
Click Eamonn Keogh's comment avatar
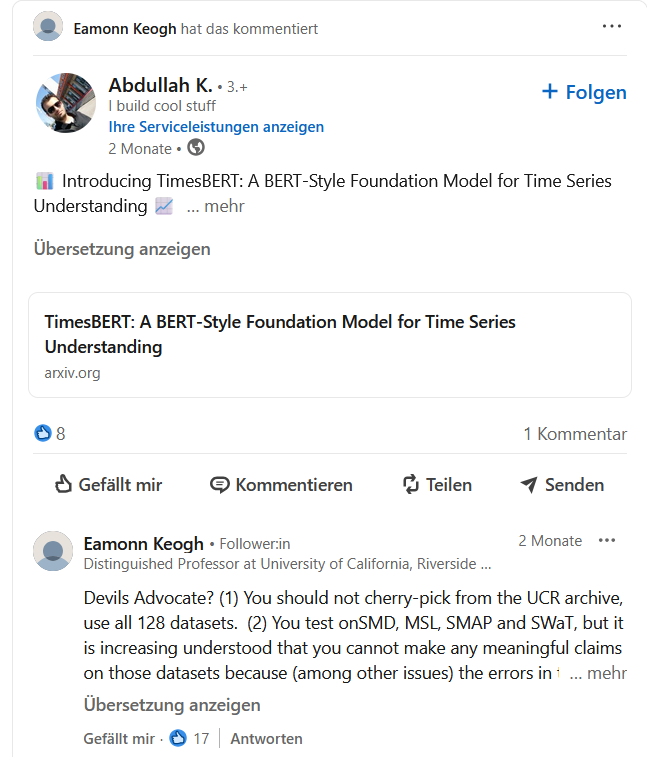(x=53, y=551)
